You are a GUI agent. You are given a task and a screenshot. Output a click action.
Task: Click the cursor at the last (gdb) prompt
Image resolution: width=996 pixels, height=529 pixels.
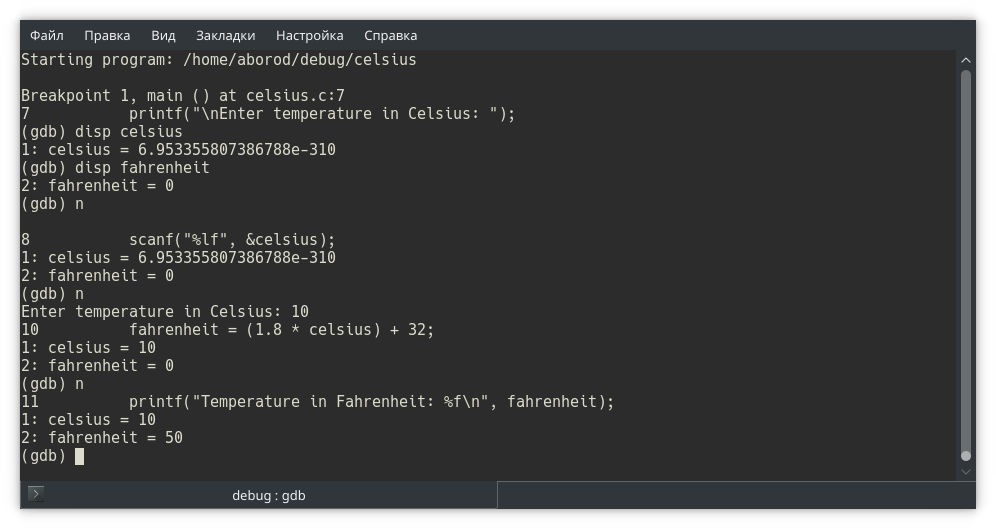click(x=79, y=456)
